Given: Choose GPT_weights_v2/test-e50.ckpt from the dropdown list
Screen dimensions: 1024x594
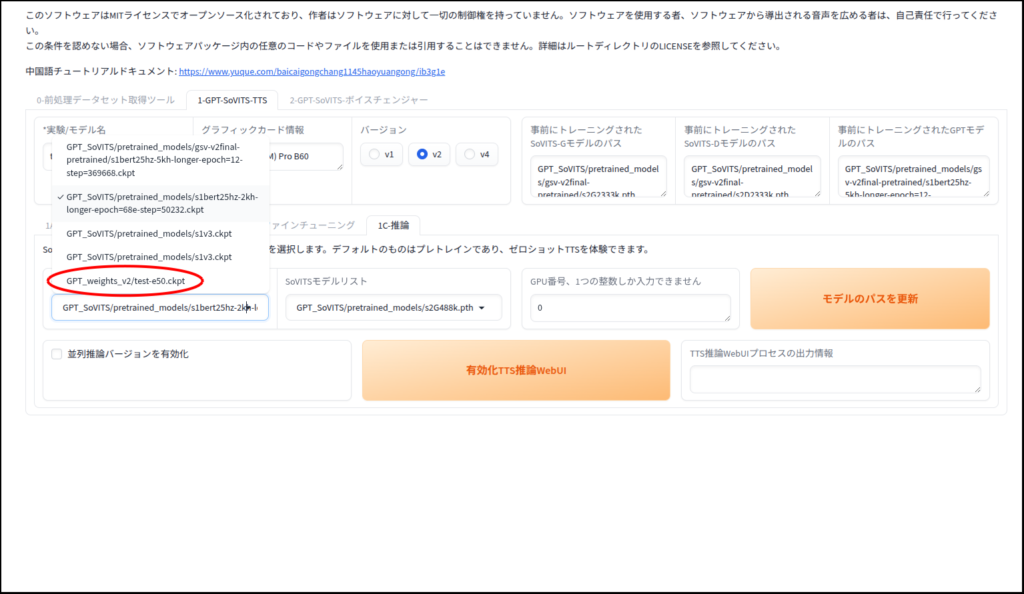Looking at the screenshot, I should pyautogui.click(x=126, y=281).
